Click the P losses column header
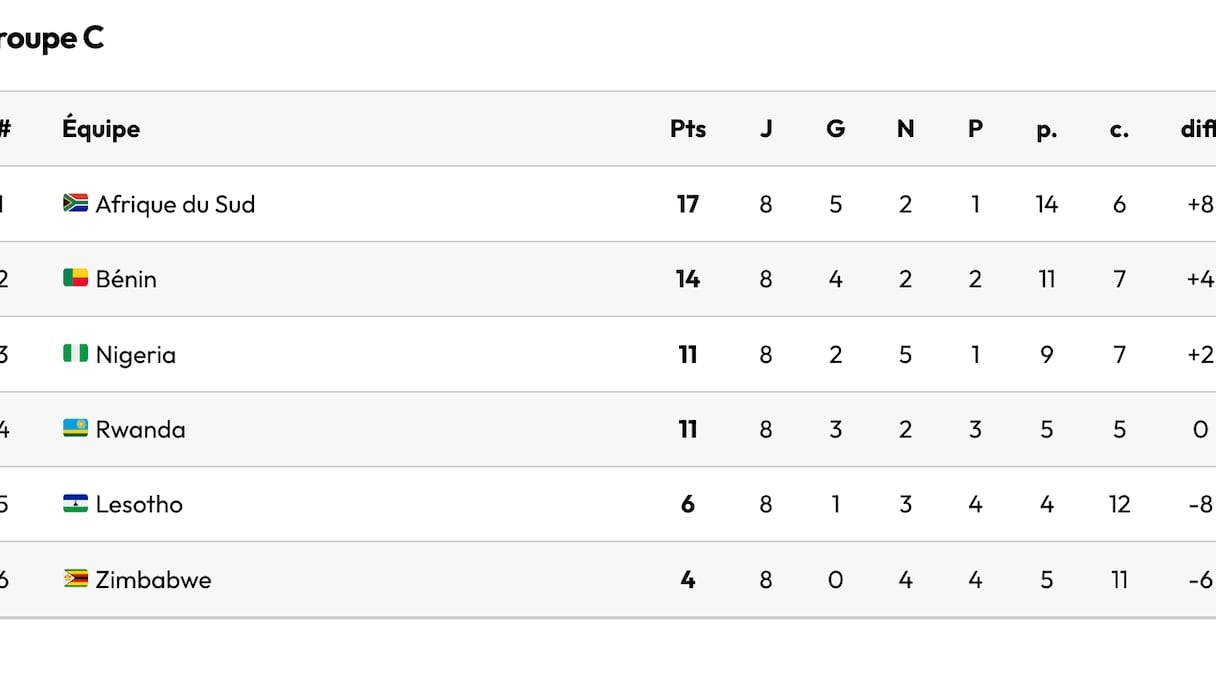 click(975, 129)
